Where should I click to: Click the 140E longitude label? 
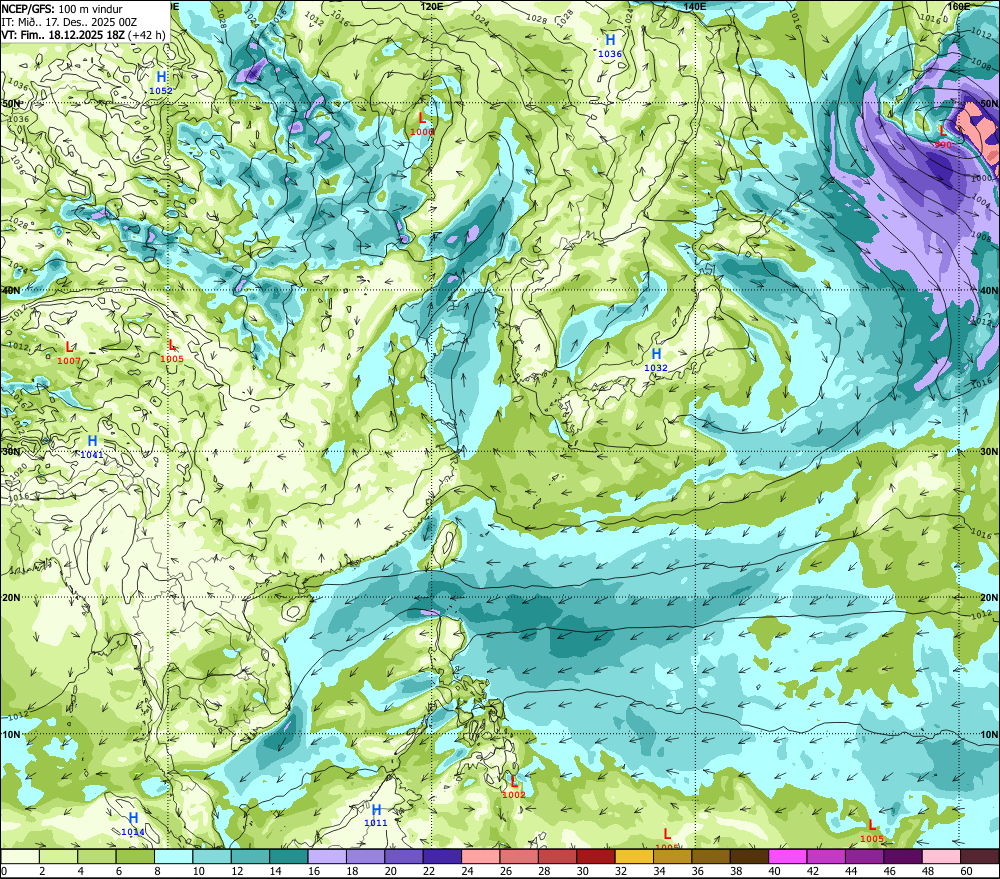tap(695, 6)
